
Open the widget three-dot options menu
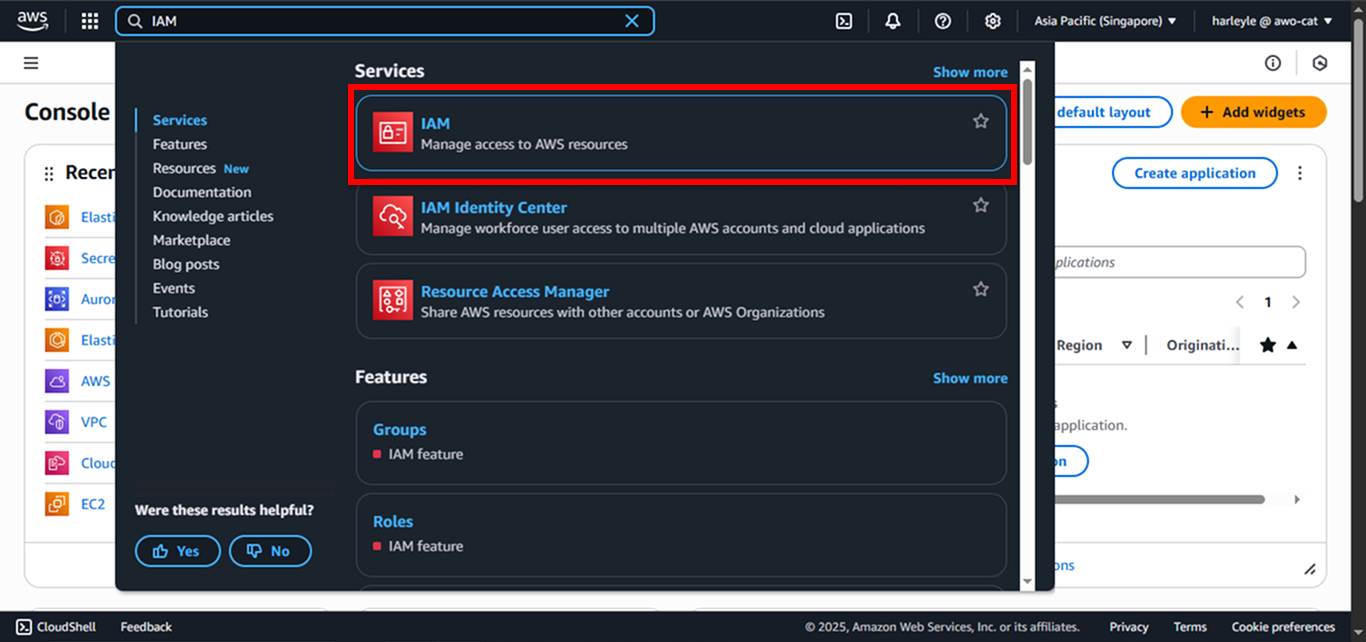tap(1300, 173)
